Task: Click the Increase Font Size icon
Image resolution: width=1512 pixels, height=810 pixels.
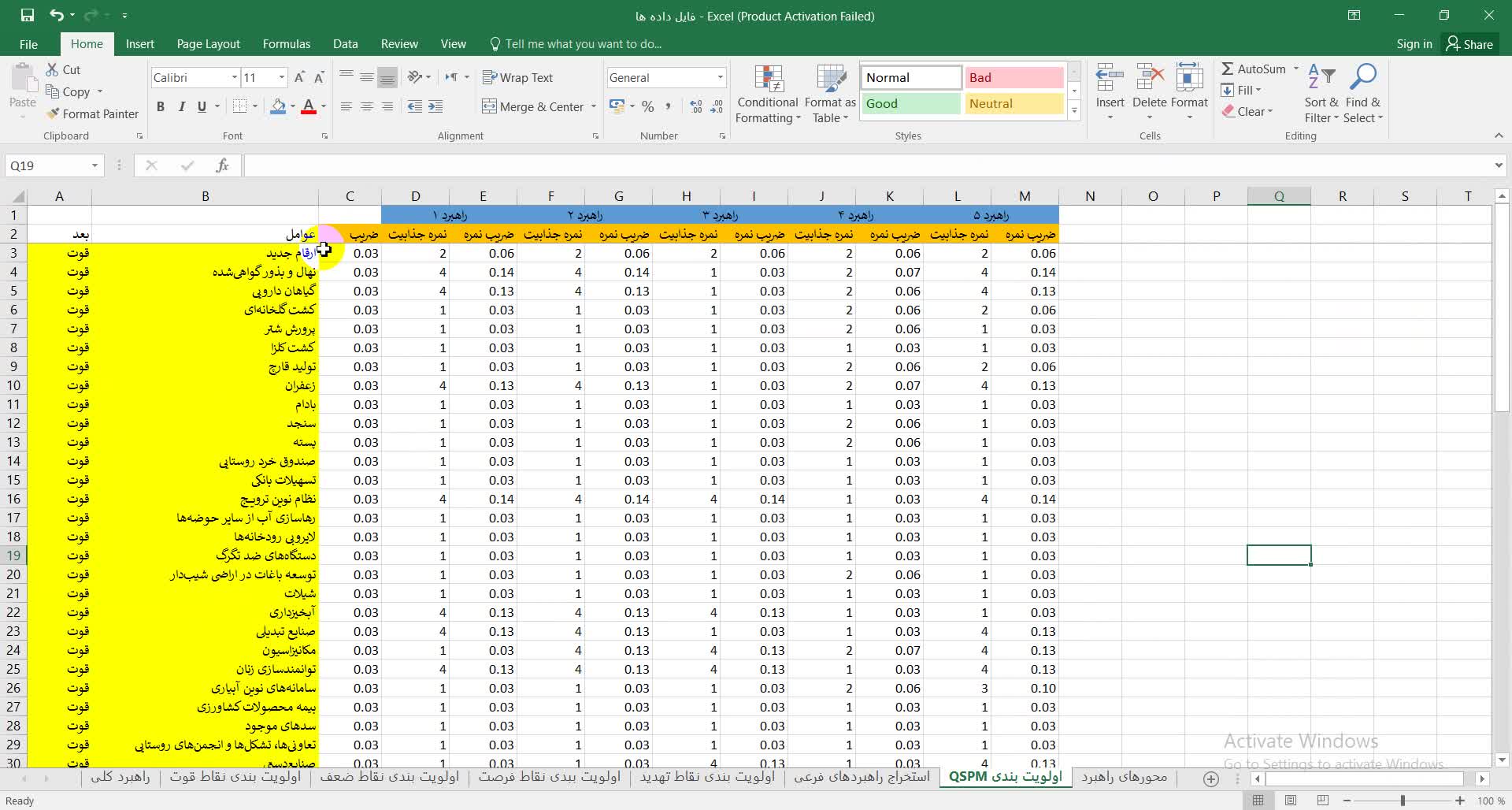Action: coord(299,77)
